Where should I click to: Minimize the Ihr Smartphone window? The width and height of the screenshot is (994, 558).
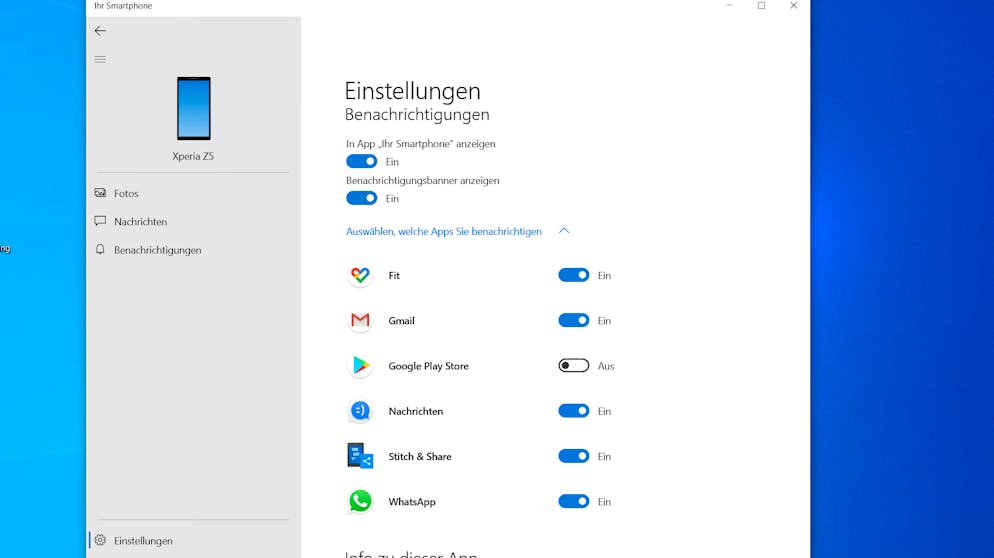tap(729, 6)
